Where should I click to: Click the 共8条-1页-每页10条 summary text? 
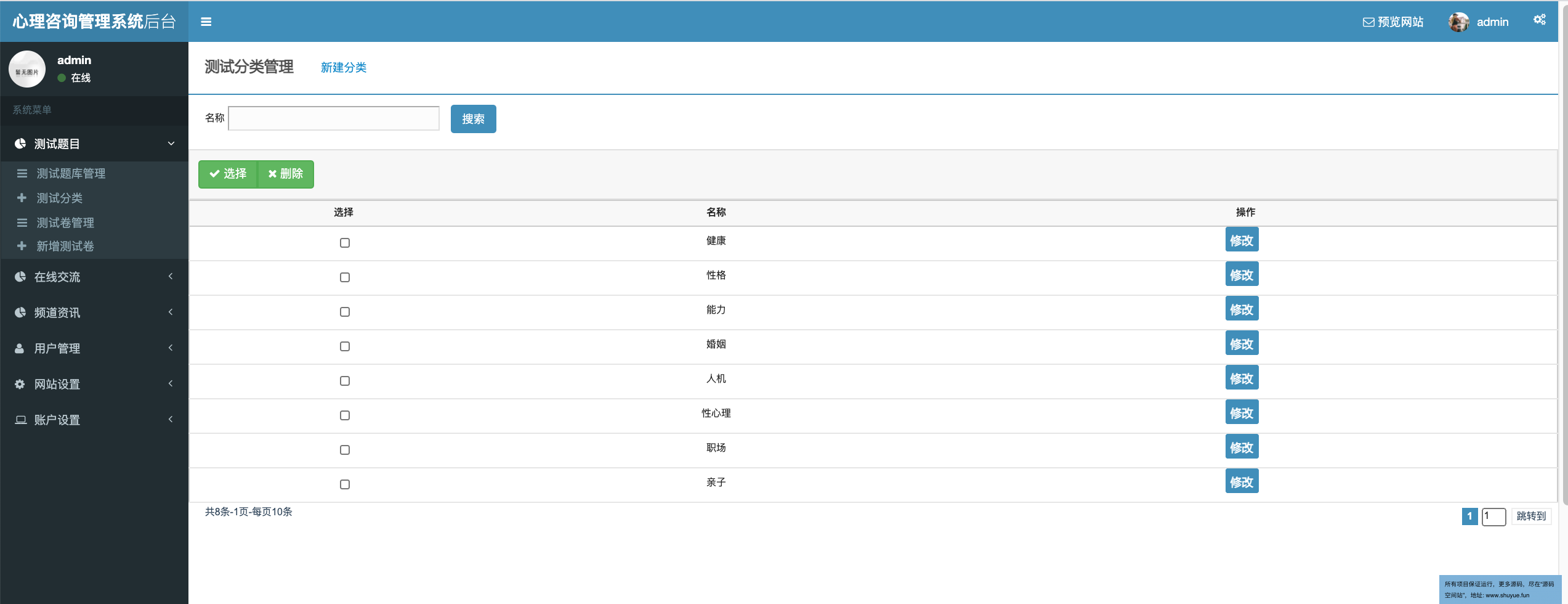coord(249,512)
